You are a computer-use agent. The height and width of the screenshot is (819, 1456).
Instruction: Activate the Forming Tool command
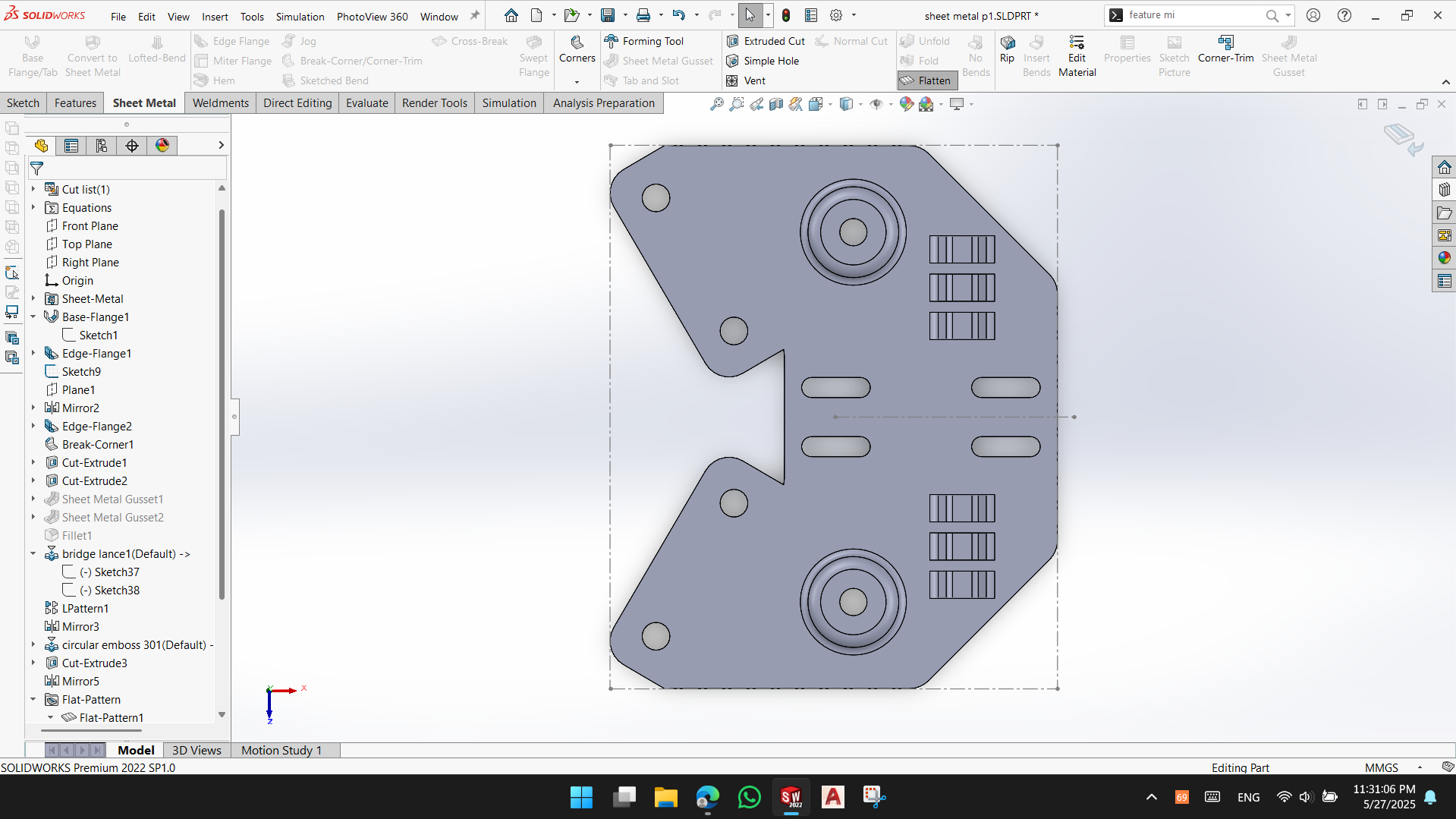(x=643, y=41)
